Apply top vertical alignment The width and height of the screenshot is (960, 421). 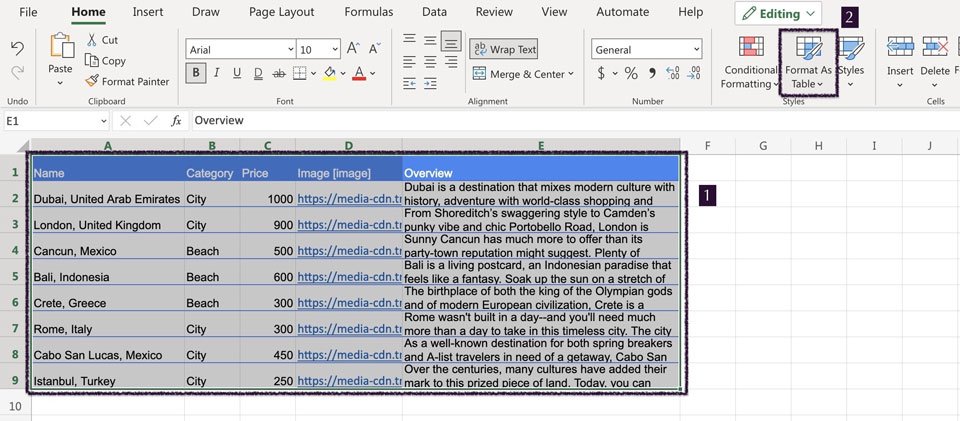point(410,40)
